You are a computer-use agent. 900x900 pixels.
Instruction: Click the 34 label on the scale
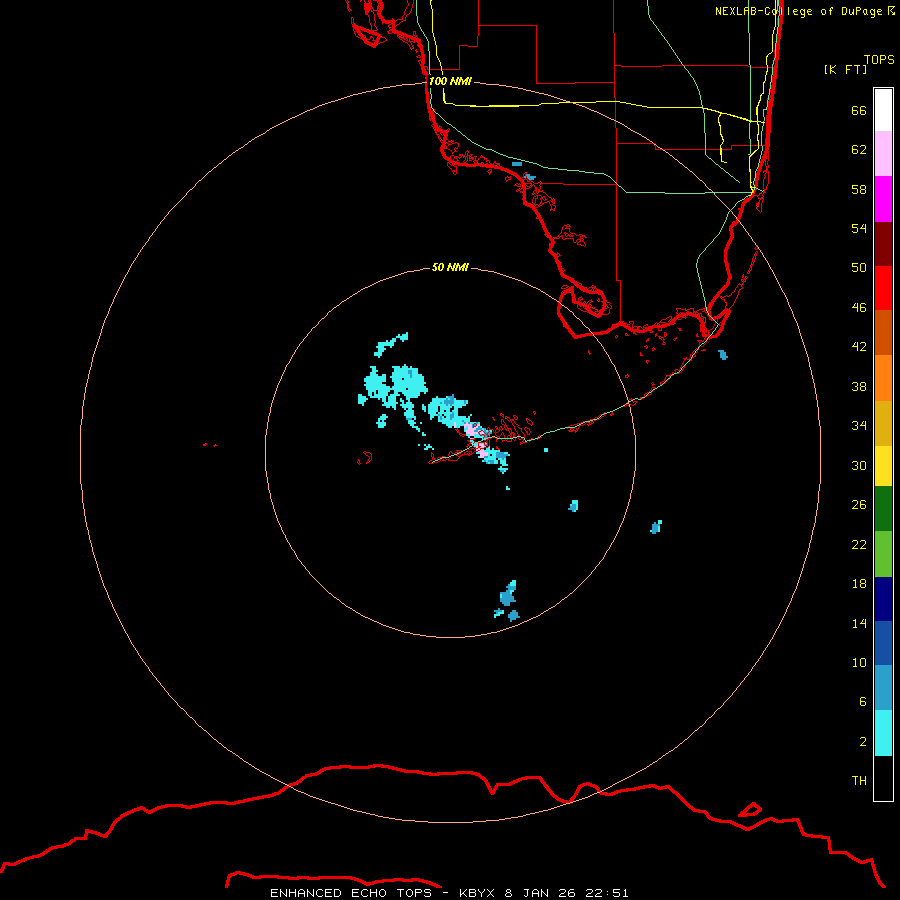point(859,426)
